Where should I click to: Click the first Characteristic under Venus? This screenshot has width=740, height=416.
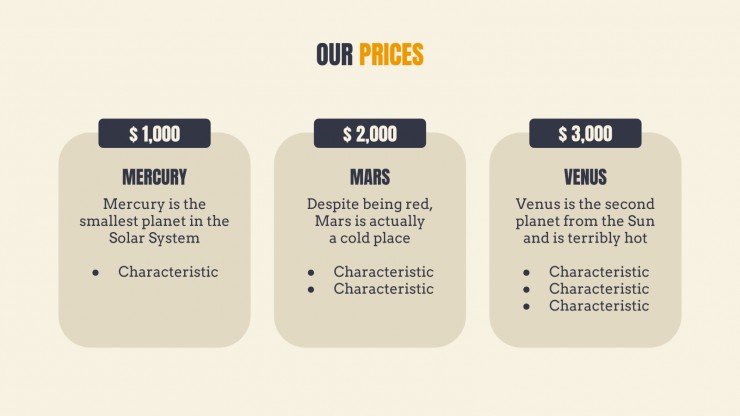click(x=599, y=272)
